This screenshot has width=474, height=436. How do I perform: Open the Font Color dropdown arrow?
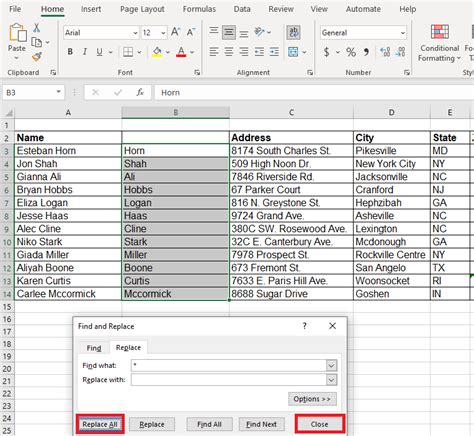(192, 52)
